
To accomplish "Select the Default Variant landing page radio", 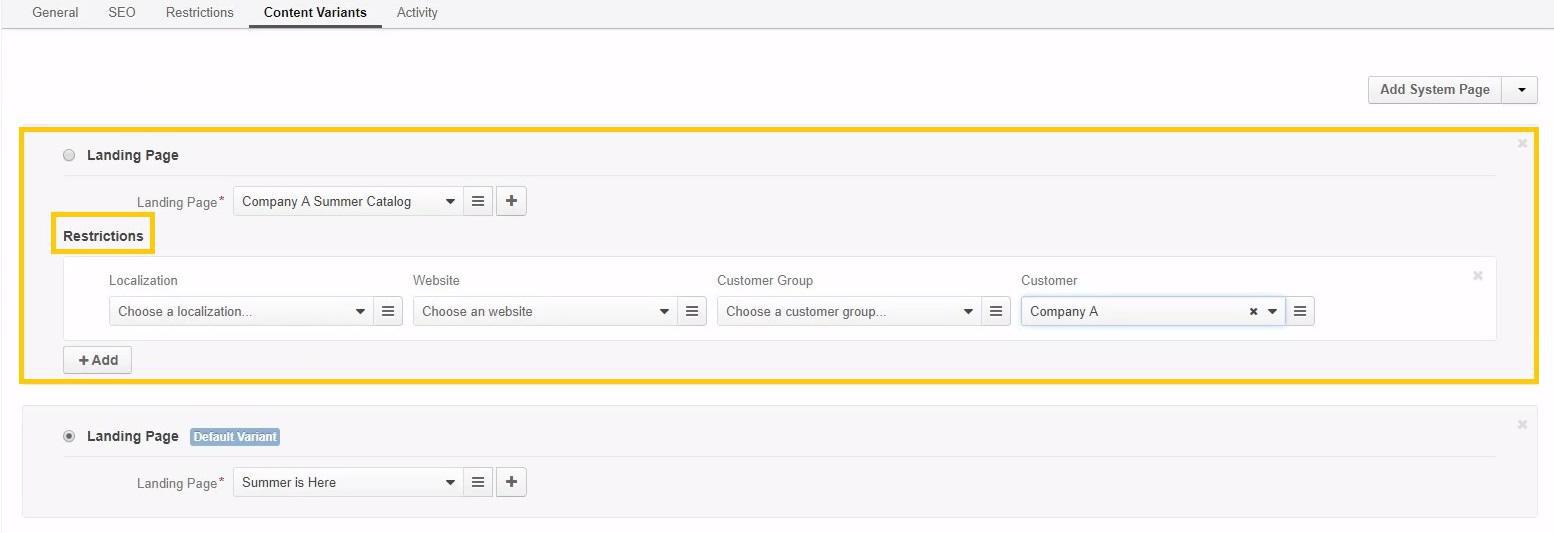I will 69,436.
